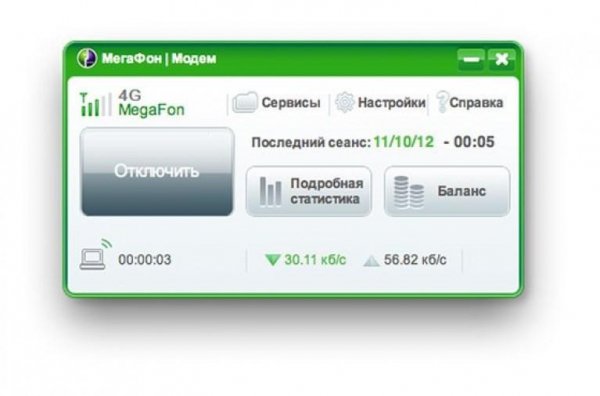Click the laptop connection icon
Image resolution: width=600 pixels, height=396 pixels.
(x=96, y=255)
